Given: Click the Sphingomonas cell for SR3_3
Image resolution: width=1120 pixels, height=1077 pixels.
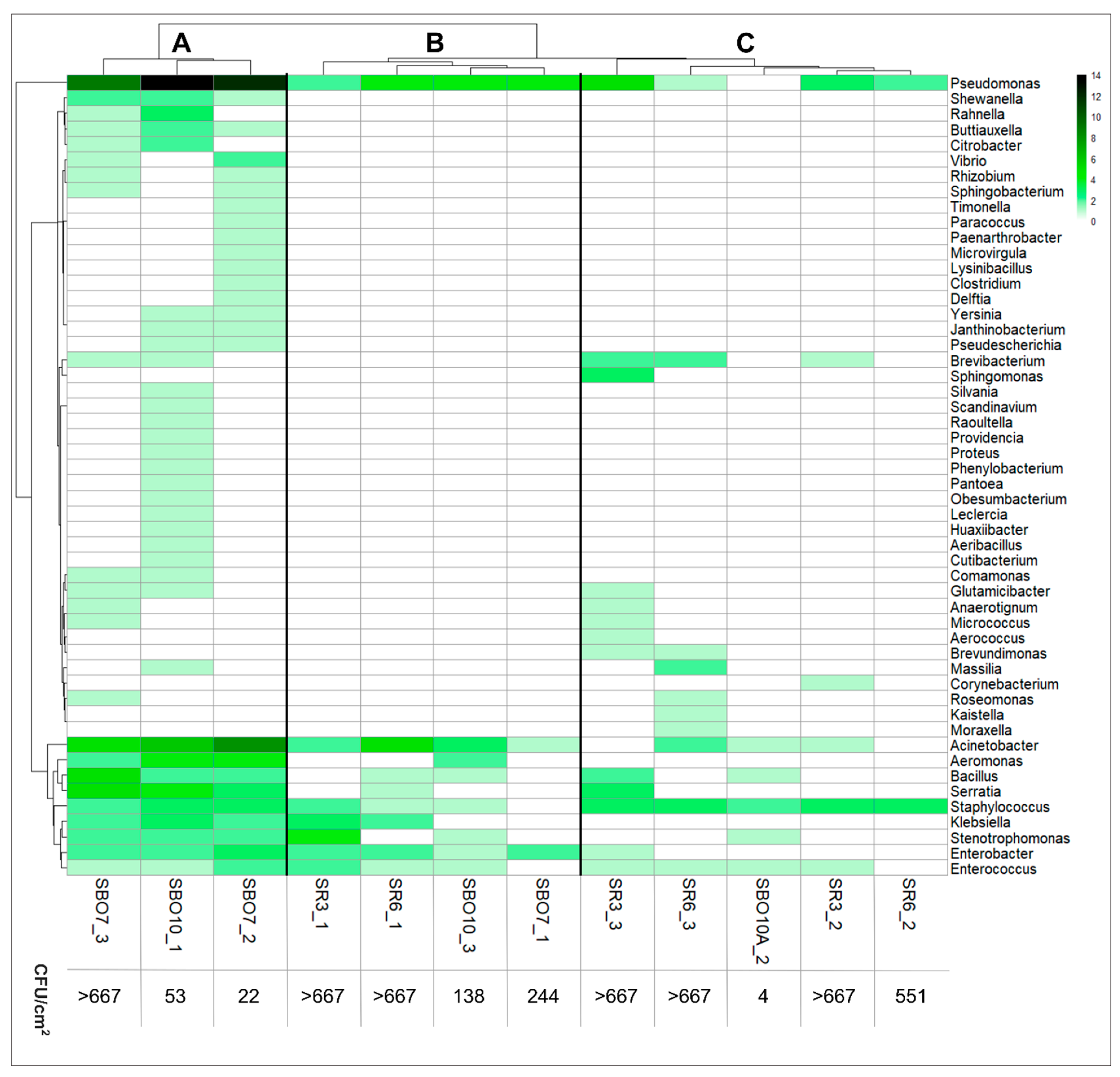Looking at the screenshot, I should click(x=617, y=375).
